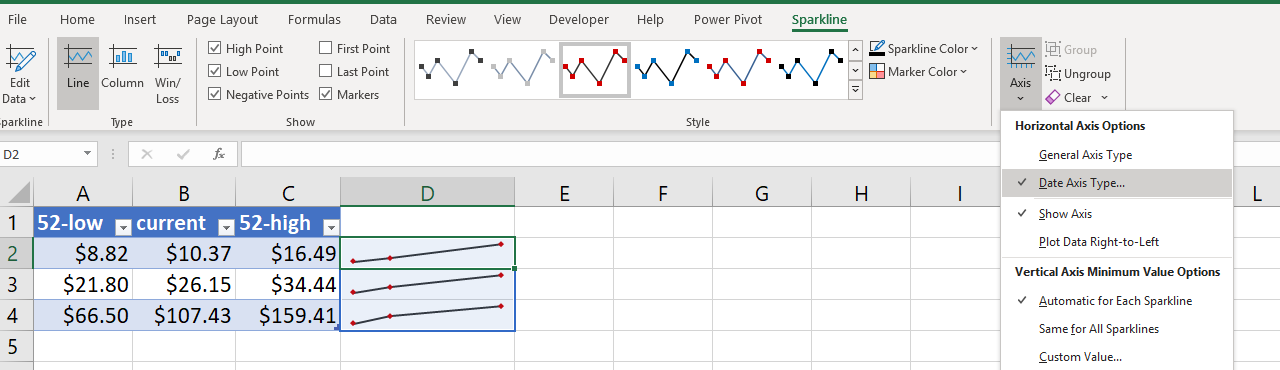
Task: Click the Sparkline Color pen icon
Action: click(877, 48)
